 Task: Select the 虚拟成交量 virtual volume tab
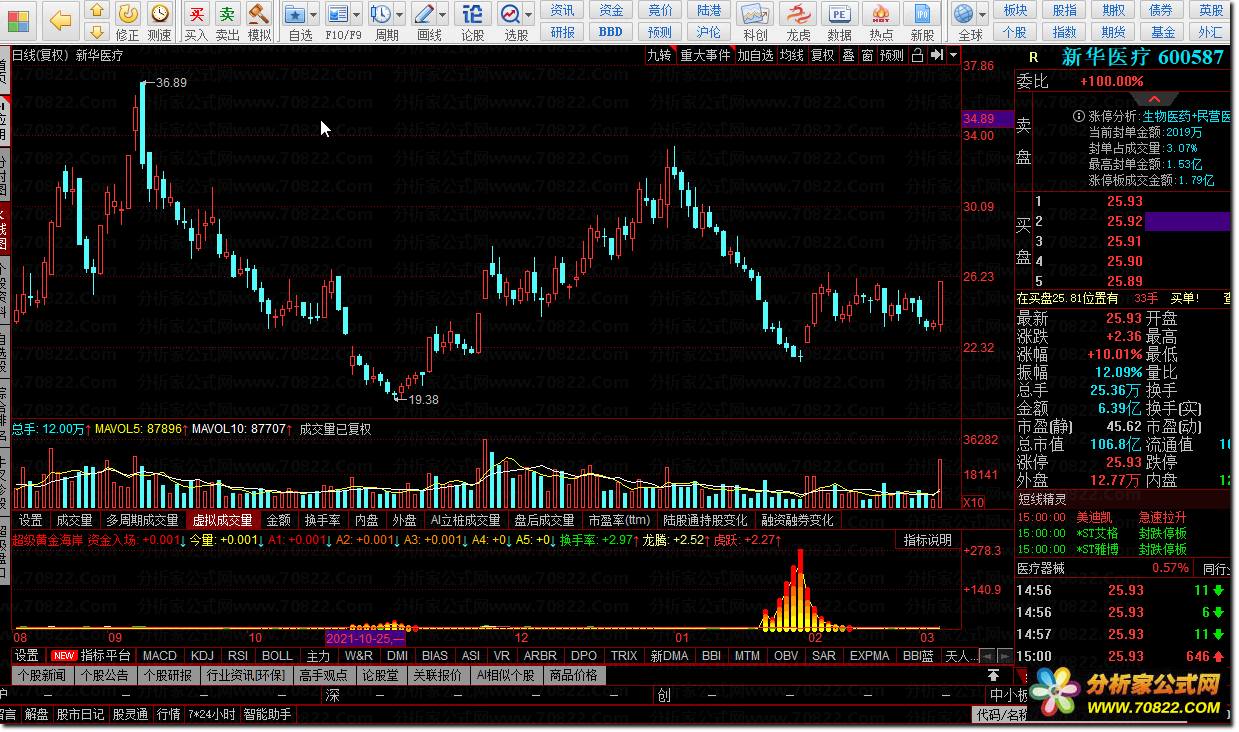[223, 520]
